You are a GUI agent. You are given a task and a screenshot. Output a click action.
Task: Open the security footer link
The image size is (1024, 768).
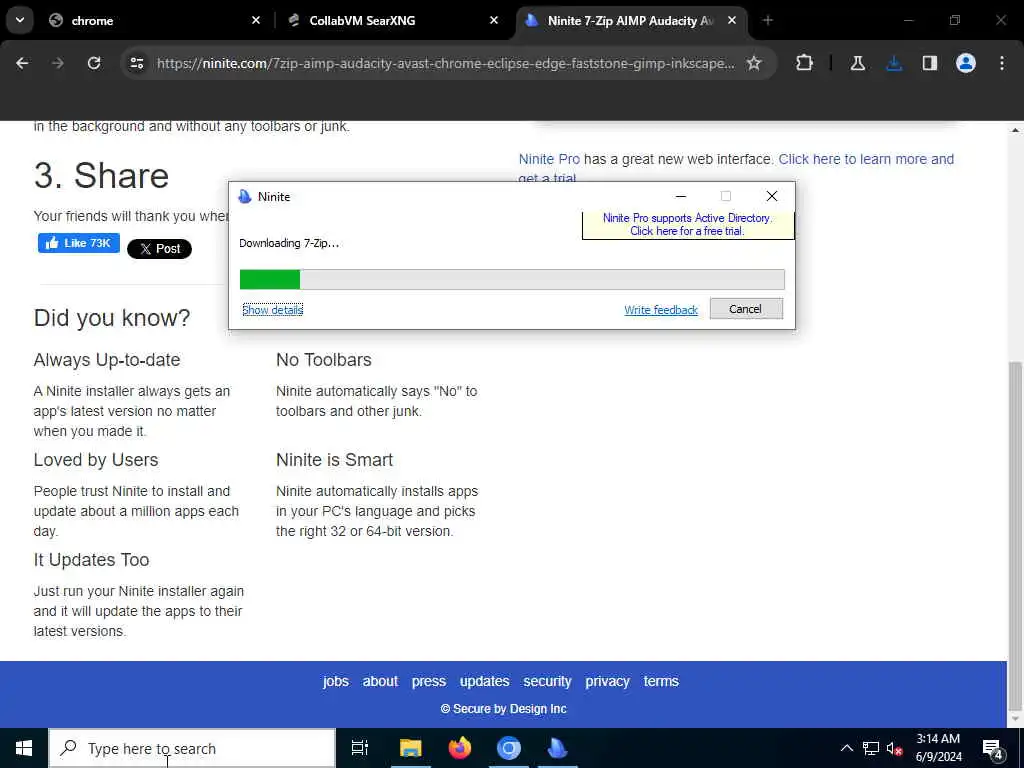[x=547, y=681]
